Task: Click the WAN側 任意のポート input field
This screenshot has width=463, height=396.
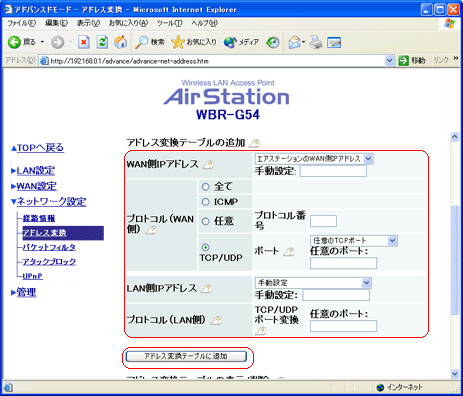Action: pyautogui.click(x=343, y=263)
